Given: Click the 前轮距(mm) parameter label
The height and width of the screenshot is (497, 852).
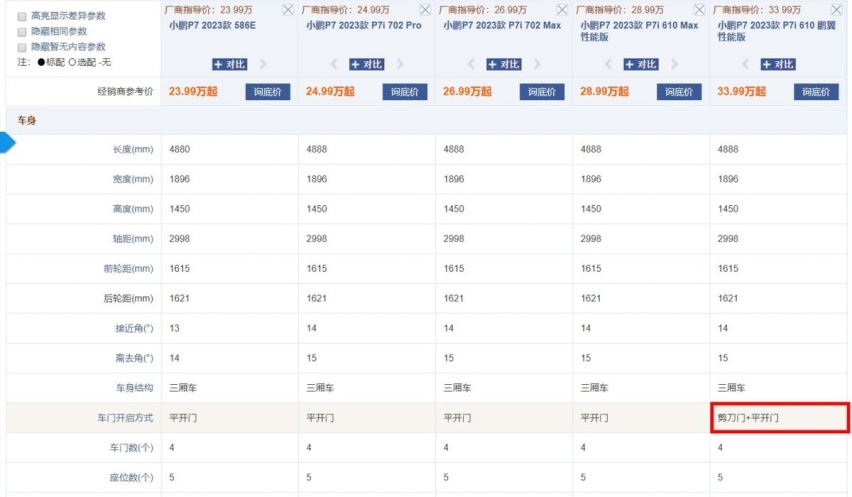Looking at the screenshot, I should click(x=129, y=269).
